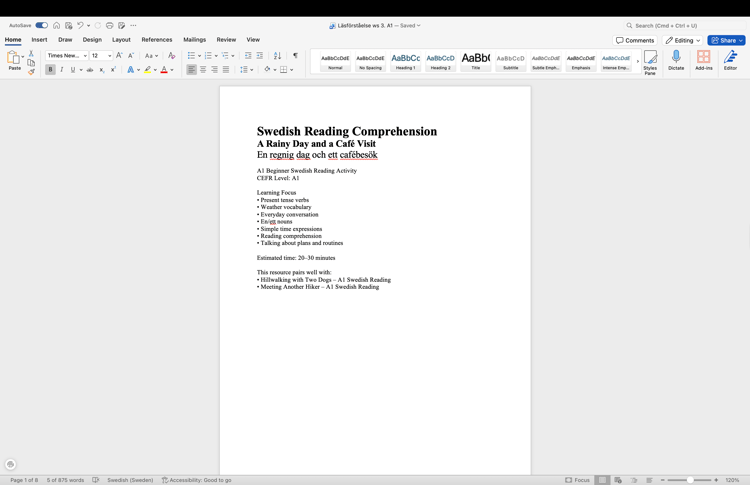
Task: Open highlight color dropdown arrow
Action: 155,70
